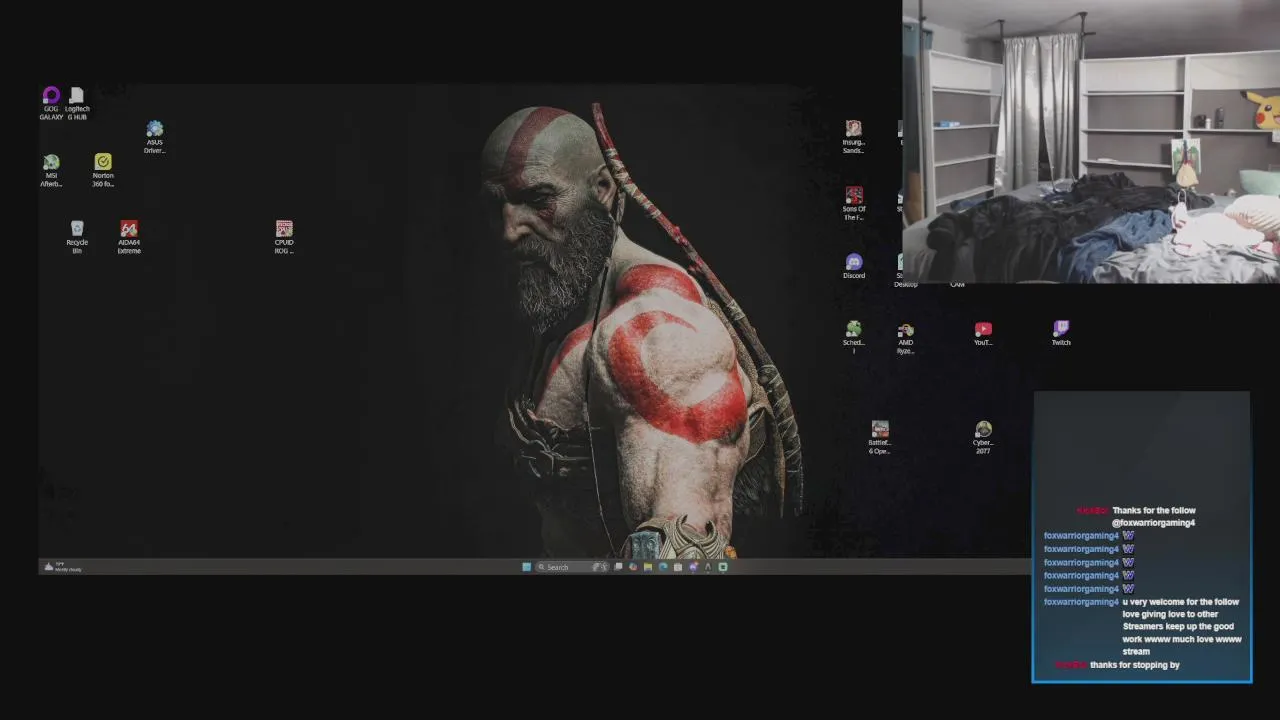
Task: Open Microsoft Edge from the taskbar
Action: tap(663, 567)
